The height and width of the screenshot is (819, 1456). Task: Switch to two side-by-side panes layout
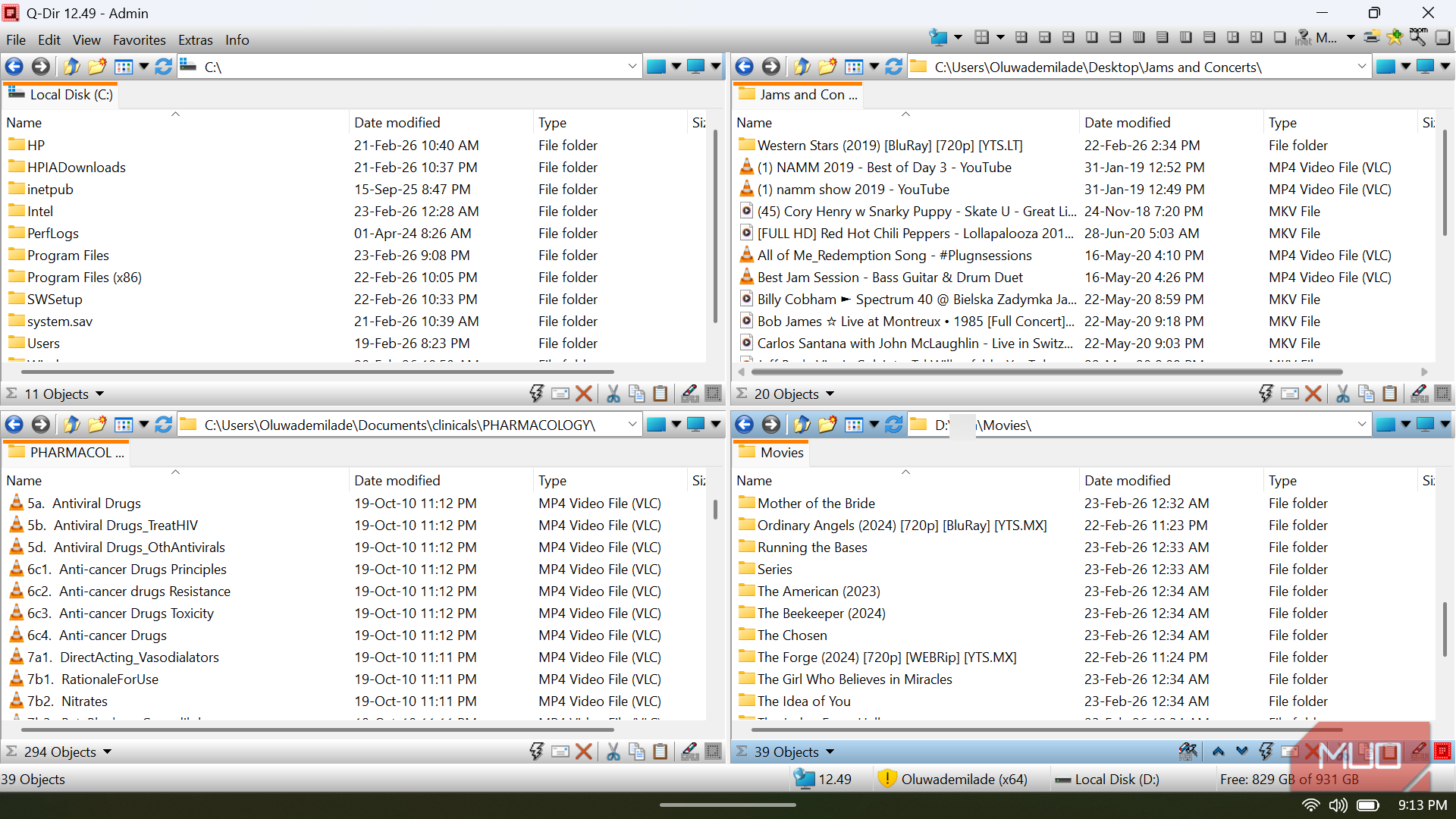tap(1092, 36)
